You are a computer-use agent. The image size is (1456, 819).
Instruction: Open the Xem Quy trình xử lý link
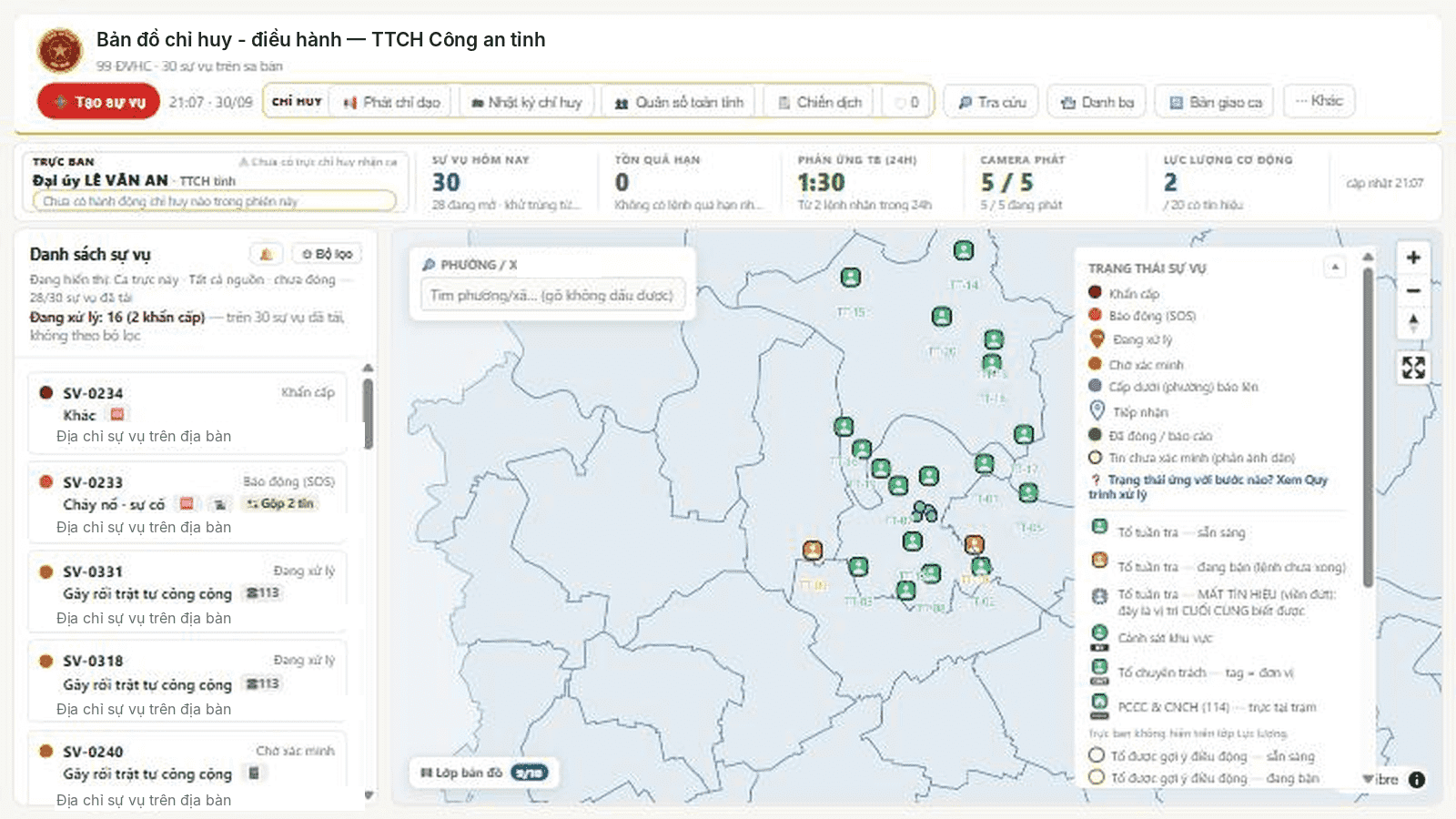[x=1208, y=487]
